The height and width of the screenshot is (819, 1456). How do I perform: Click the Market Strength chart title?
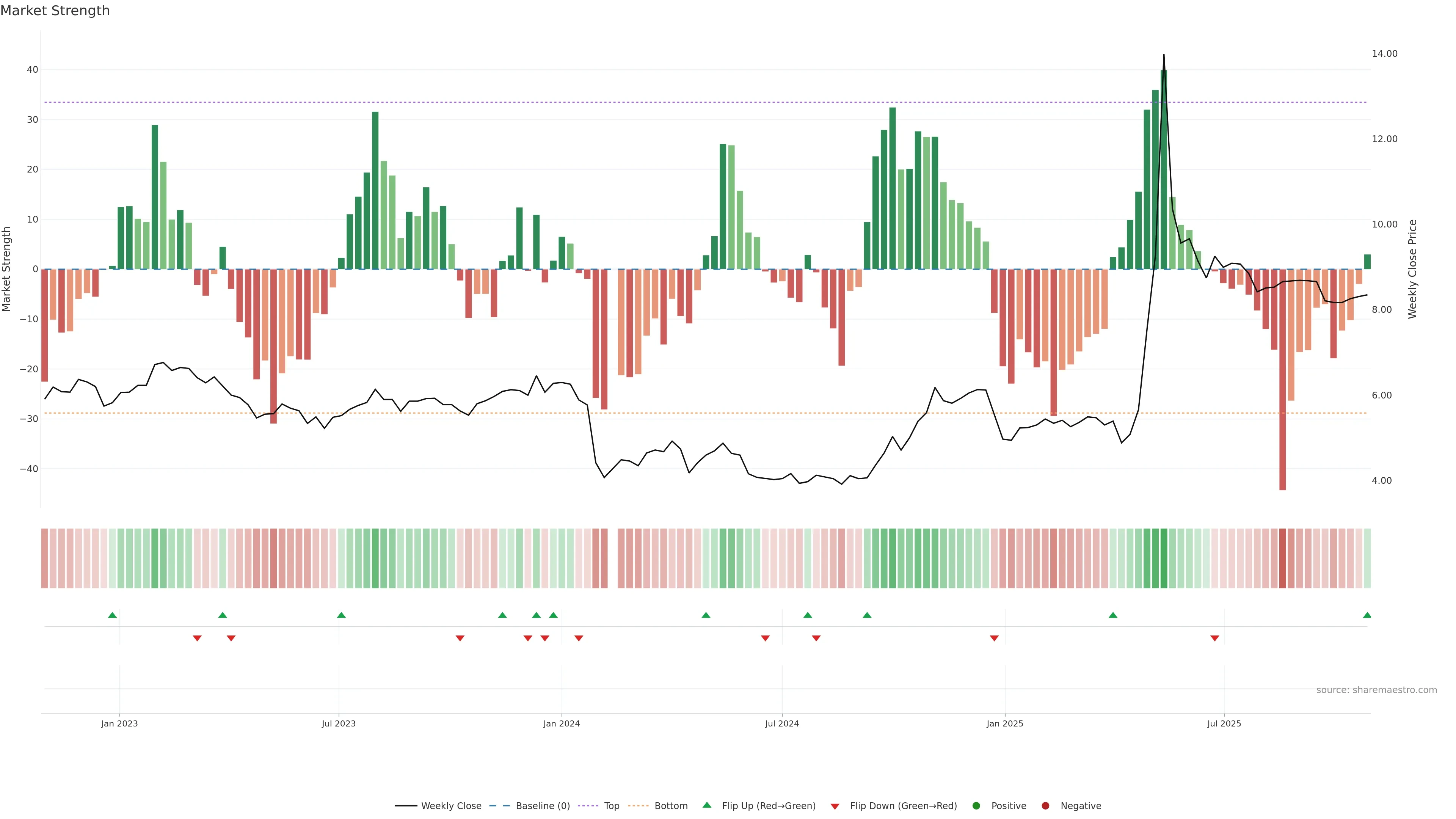tap(55, 11)
